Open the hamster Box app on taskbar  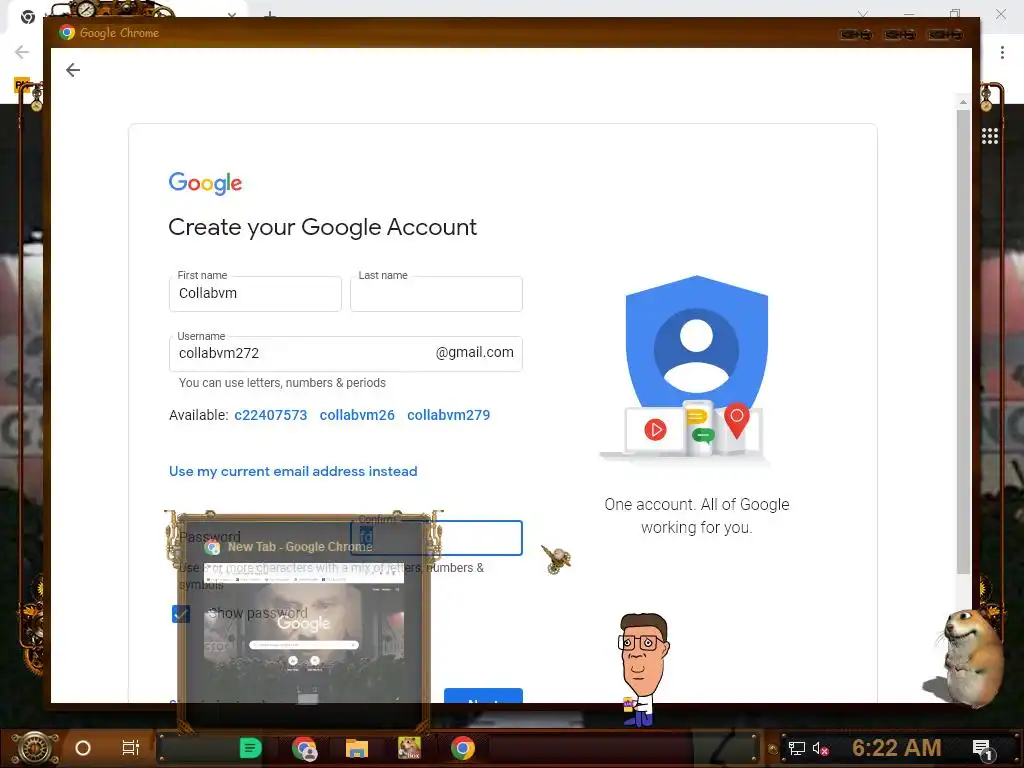[409, 748]
